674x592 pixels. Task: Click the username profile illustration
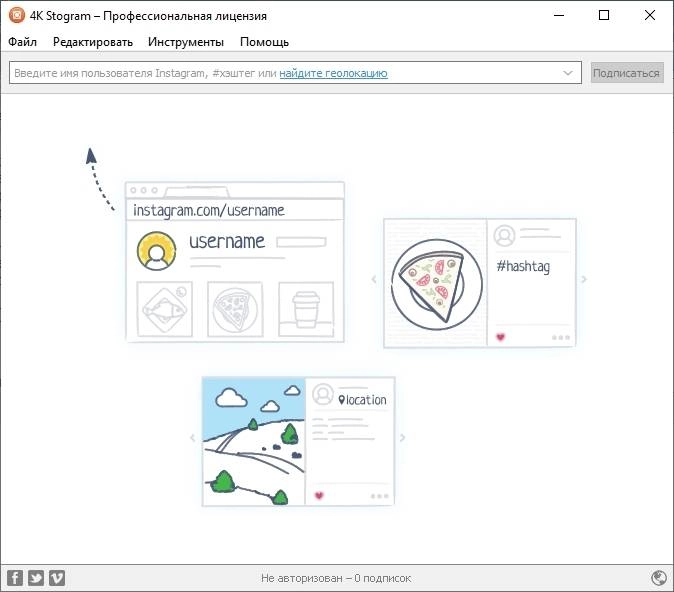pyautogui.click(x=235, y=262)
